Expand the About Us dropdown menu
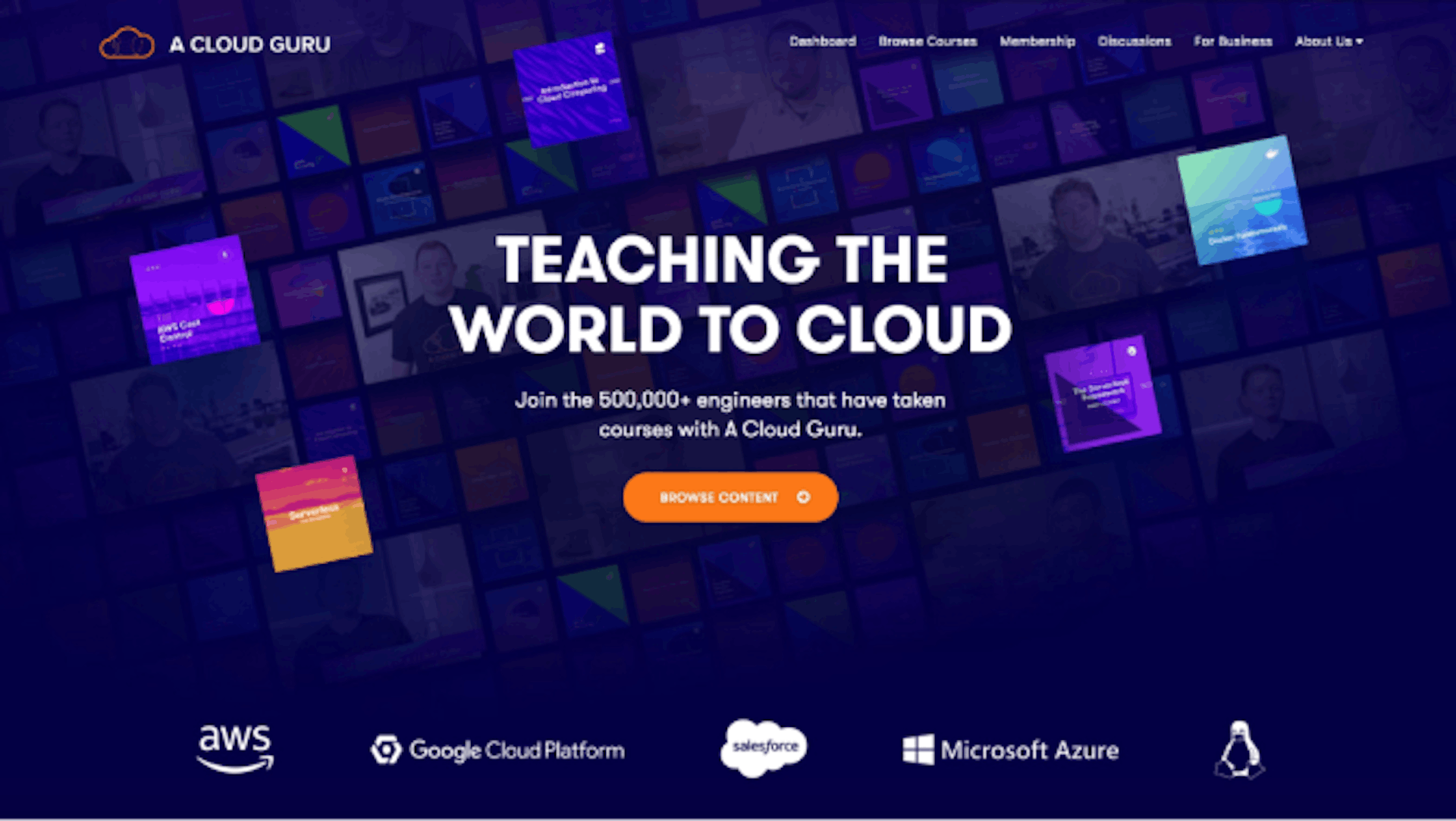 point(1329,41)
